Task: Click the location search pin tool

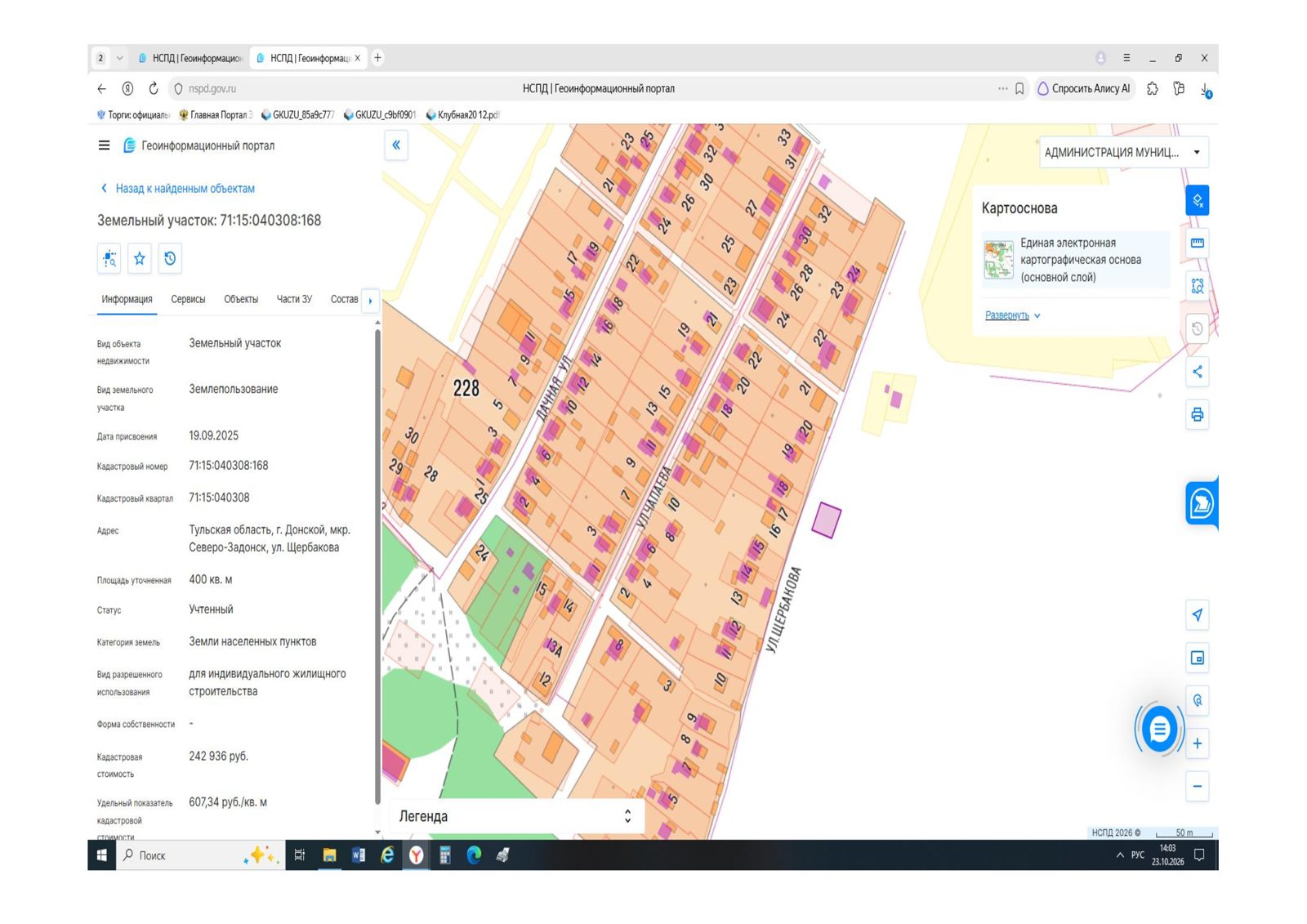Action: pos(1198,700)
